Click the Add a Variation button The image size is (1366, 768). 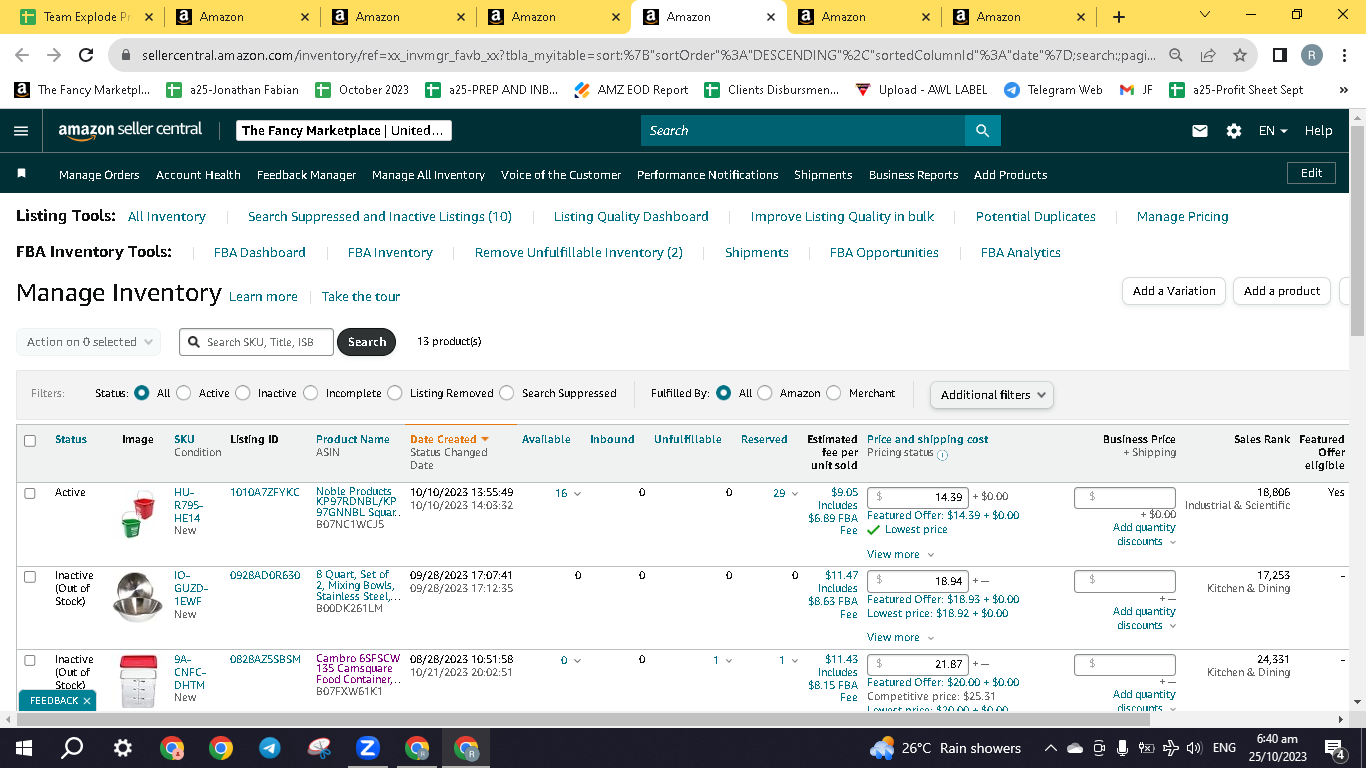click(x=1174, y=291)
